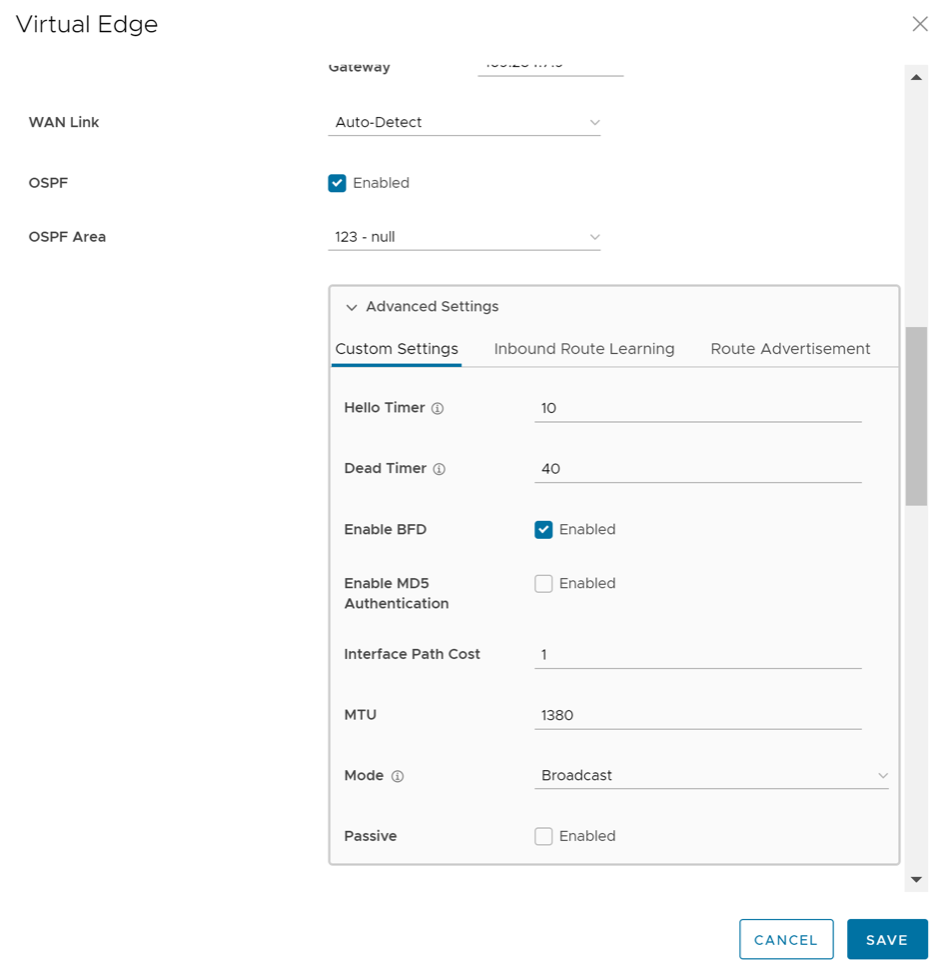Open the Mode Broadcast dropdown
This screenshot has height=972, width=939.
tap(711, 776)
